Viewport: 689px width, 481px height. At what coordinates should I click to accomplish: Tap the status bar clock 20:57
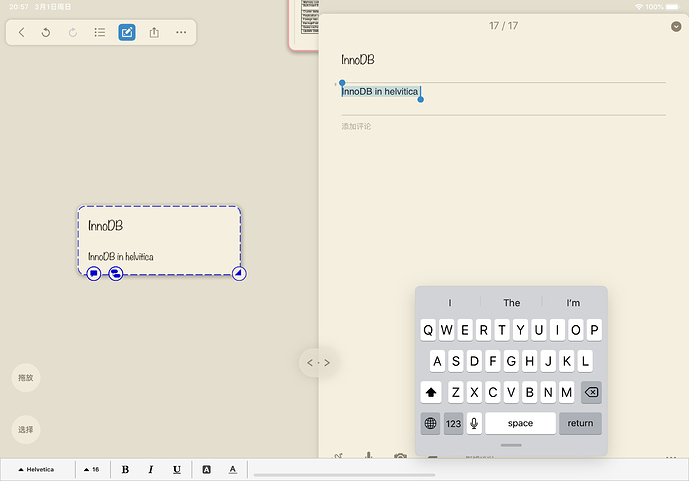click(x=18, y=7)
